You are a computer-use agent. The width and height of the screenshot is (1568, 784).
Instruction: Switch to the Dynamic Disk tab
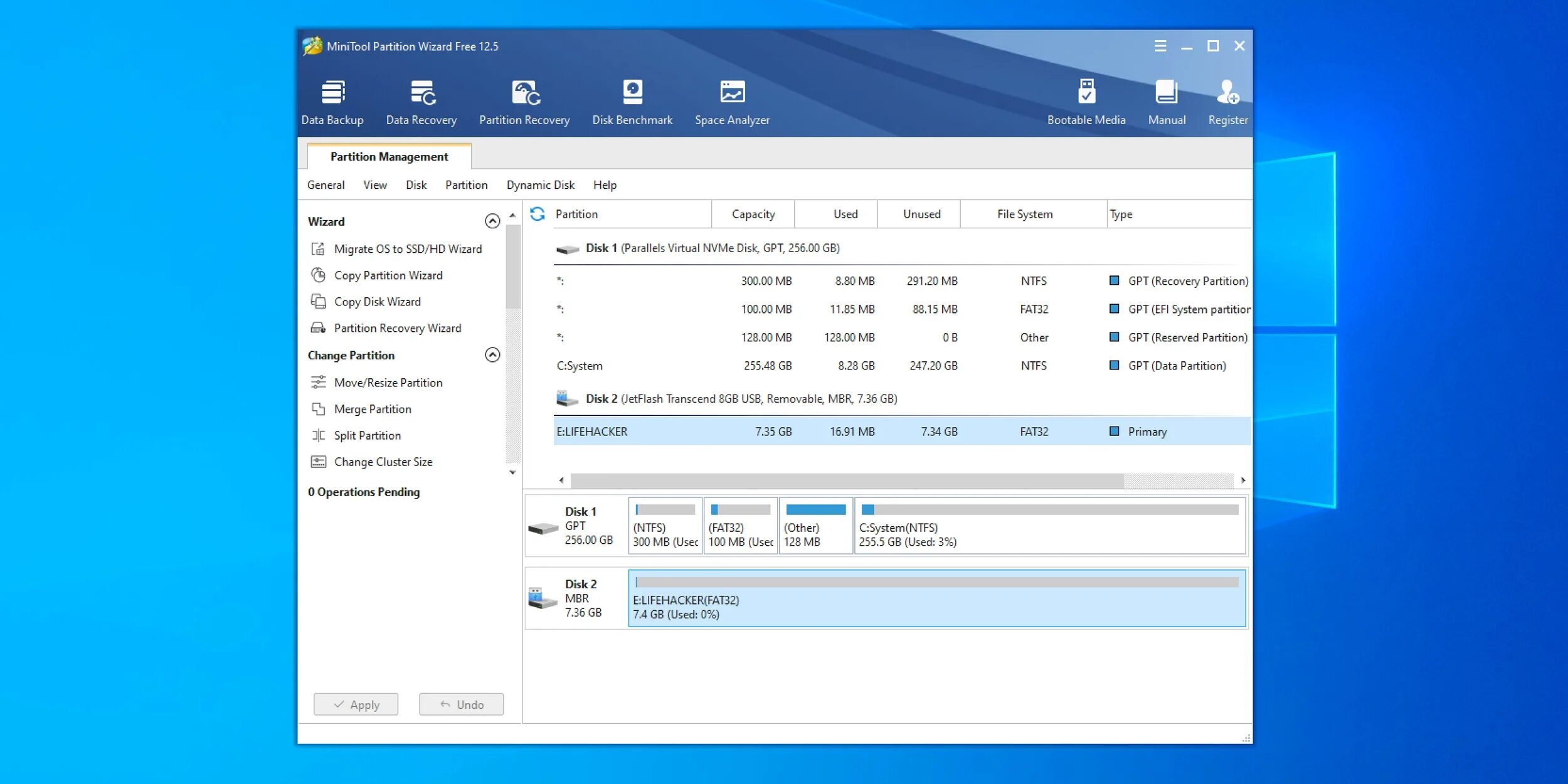[541, 184]
